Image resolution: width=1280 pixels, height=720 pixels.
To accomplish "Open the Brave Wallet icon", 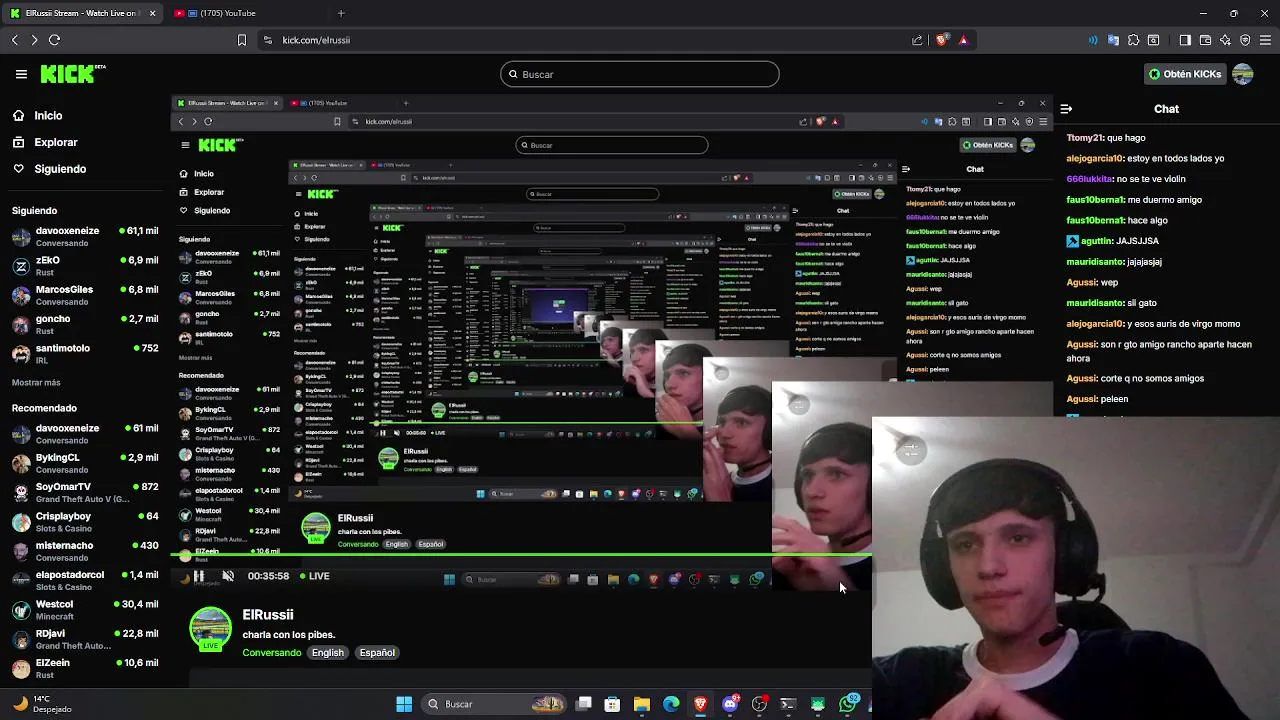I will point(1205,40).
